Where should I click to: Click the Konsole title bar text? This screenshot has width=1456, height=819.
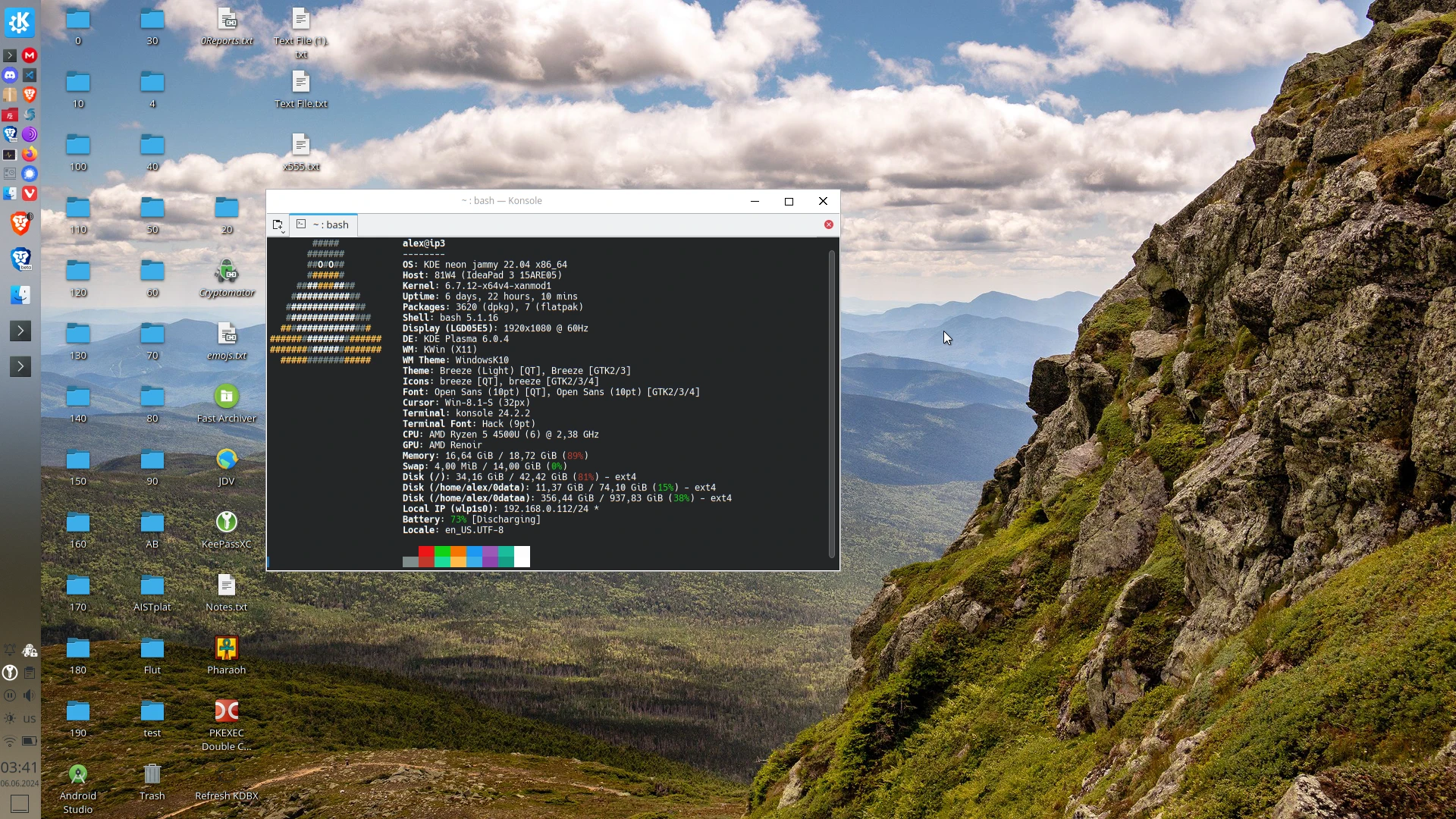(x=501, y=201)
